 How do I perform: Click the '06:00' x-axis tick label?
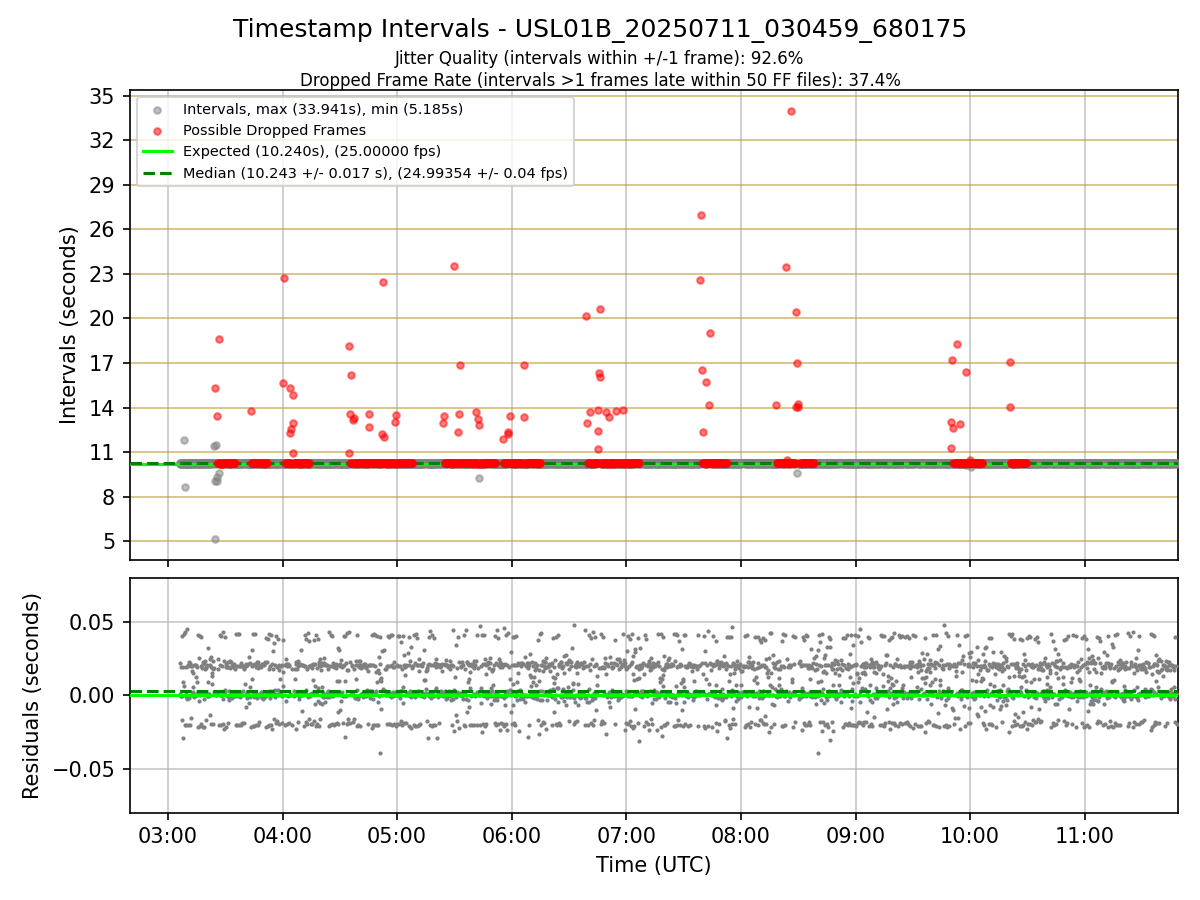click(512, 834)
